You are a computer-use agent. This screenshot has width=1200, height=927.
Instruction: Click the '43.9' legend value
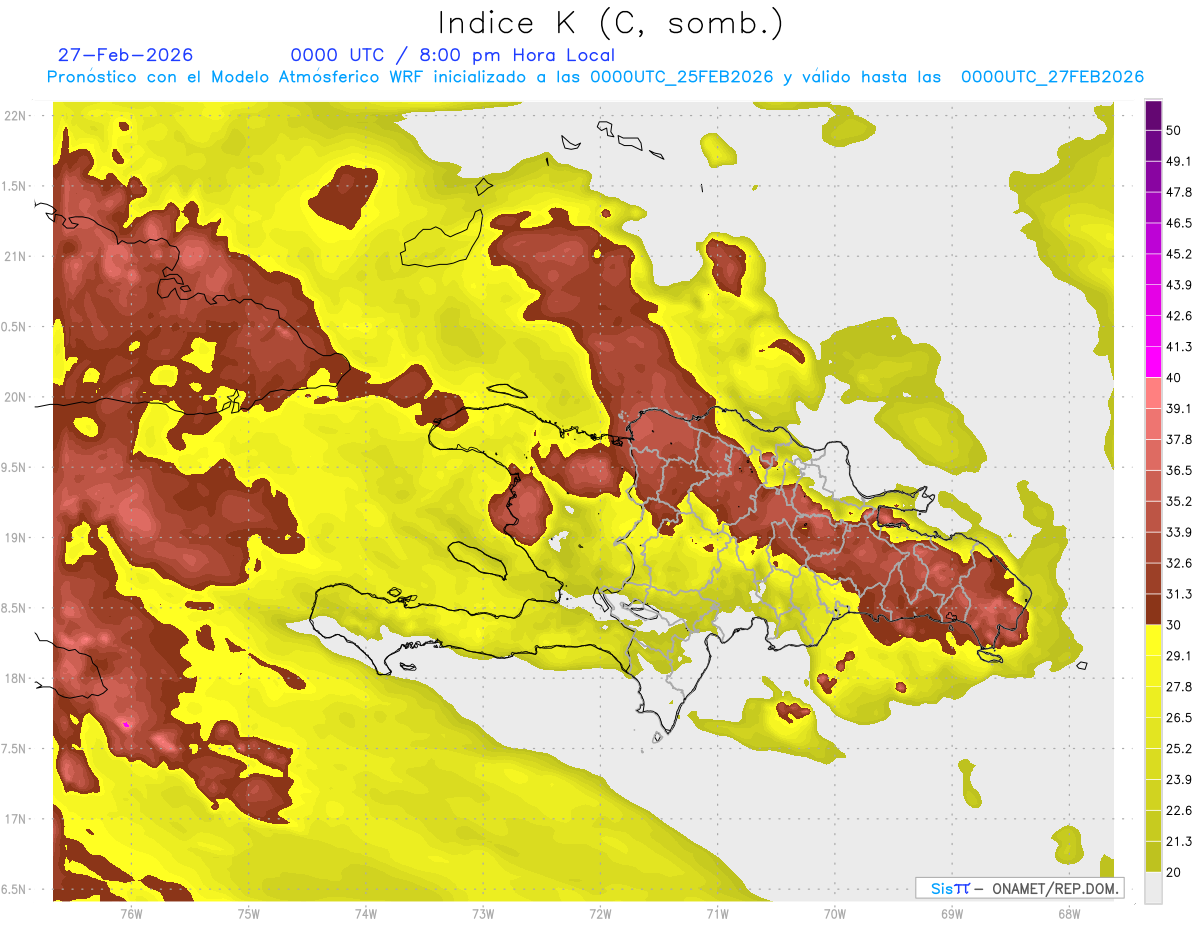1179,285
